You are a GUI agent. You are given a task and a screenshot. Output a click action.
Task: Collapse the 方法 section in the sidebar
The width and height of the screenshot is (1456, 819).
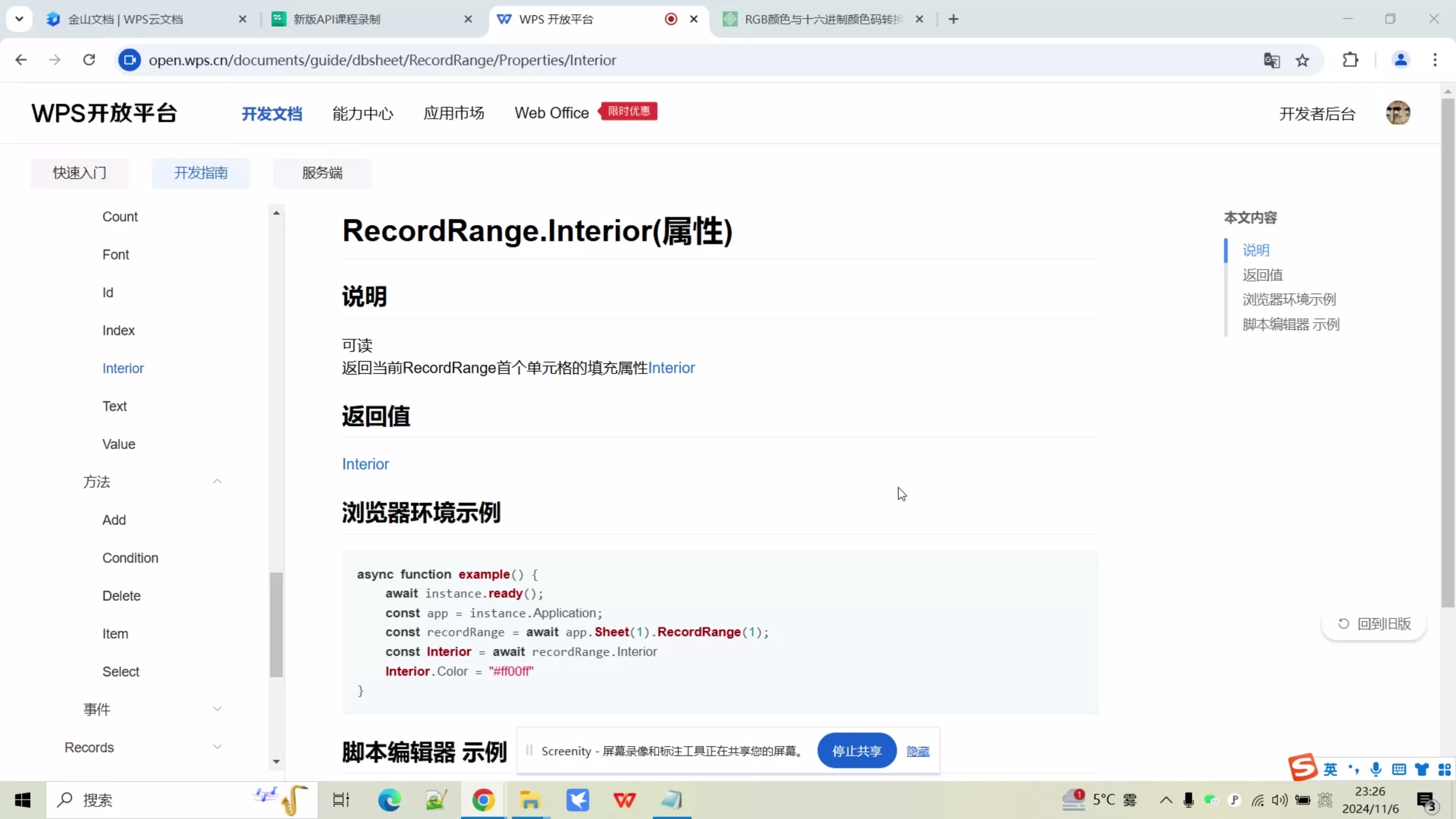218,482
